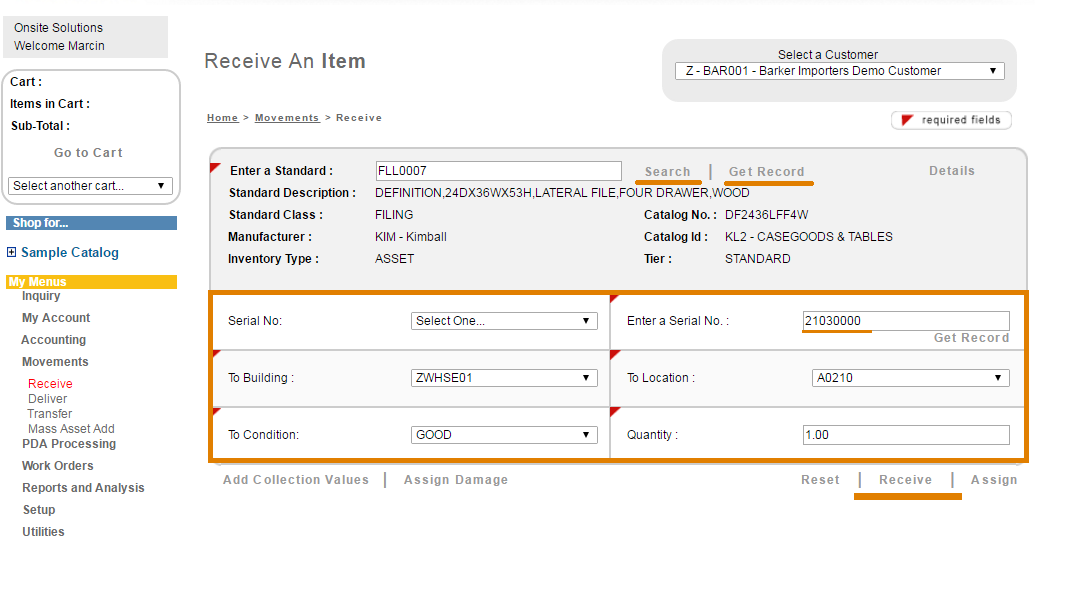Select Mass Asset Add in sidebar
Screen dimensions: 1065x592
71,429
